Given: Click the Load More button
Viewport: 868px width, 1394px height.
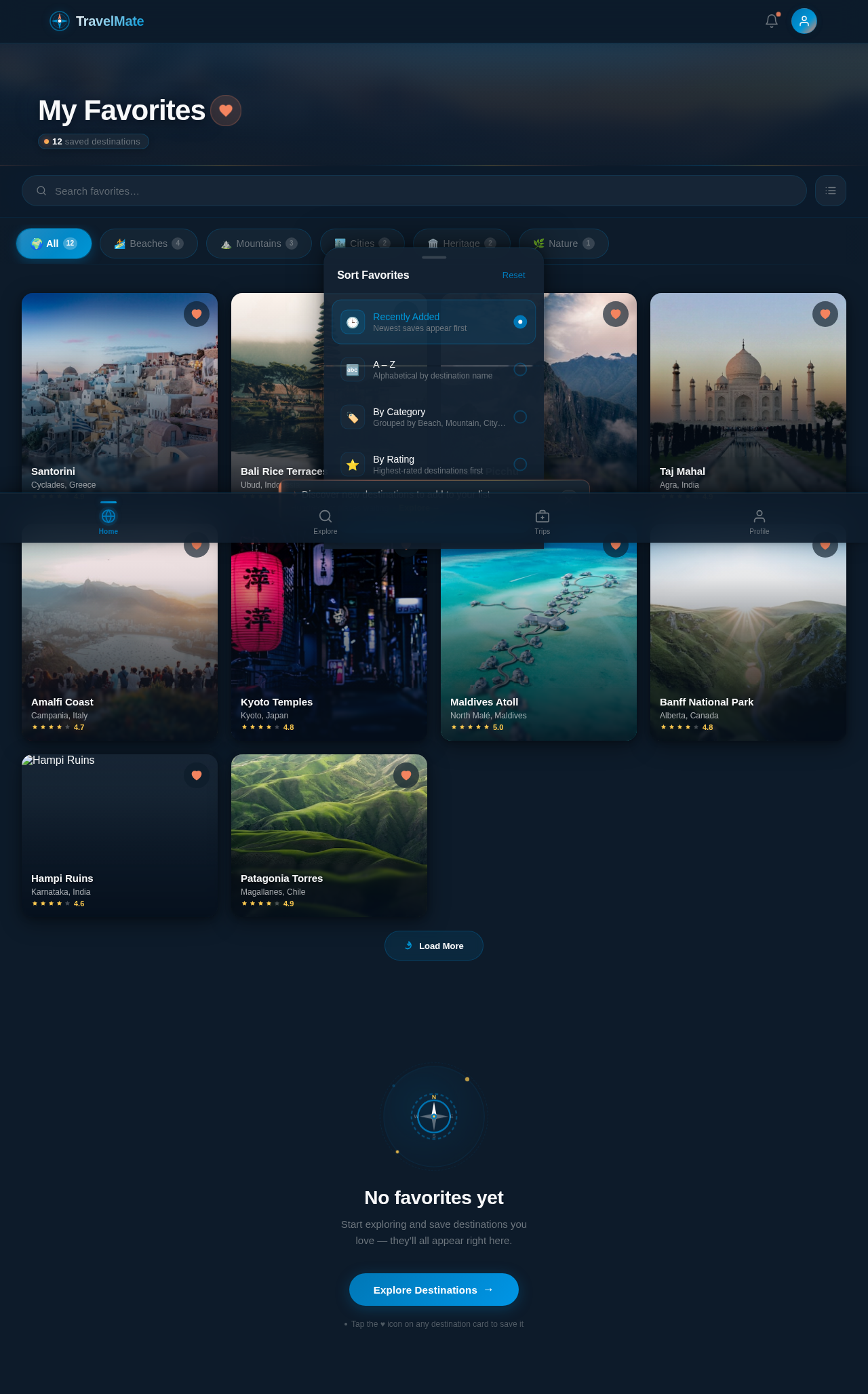Looking at the screenshot, I should (434, 946).
